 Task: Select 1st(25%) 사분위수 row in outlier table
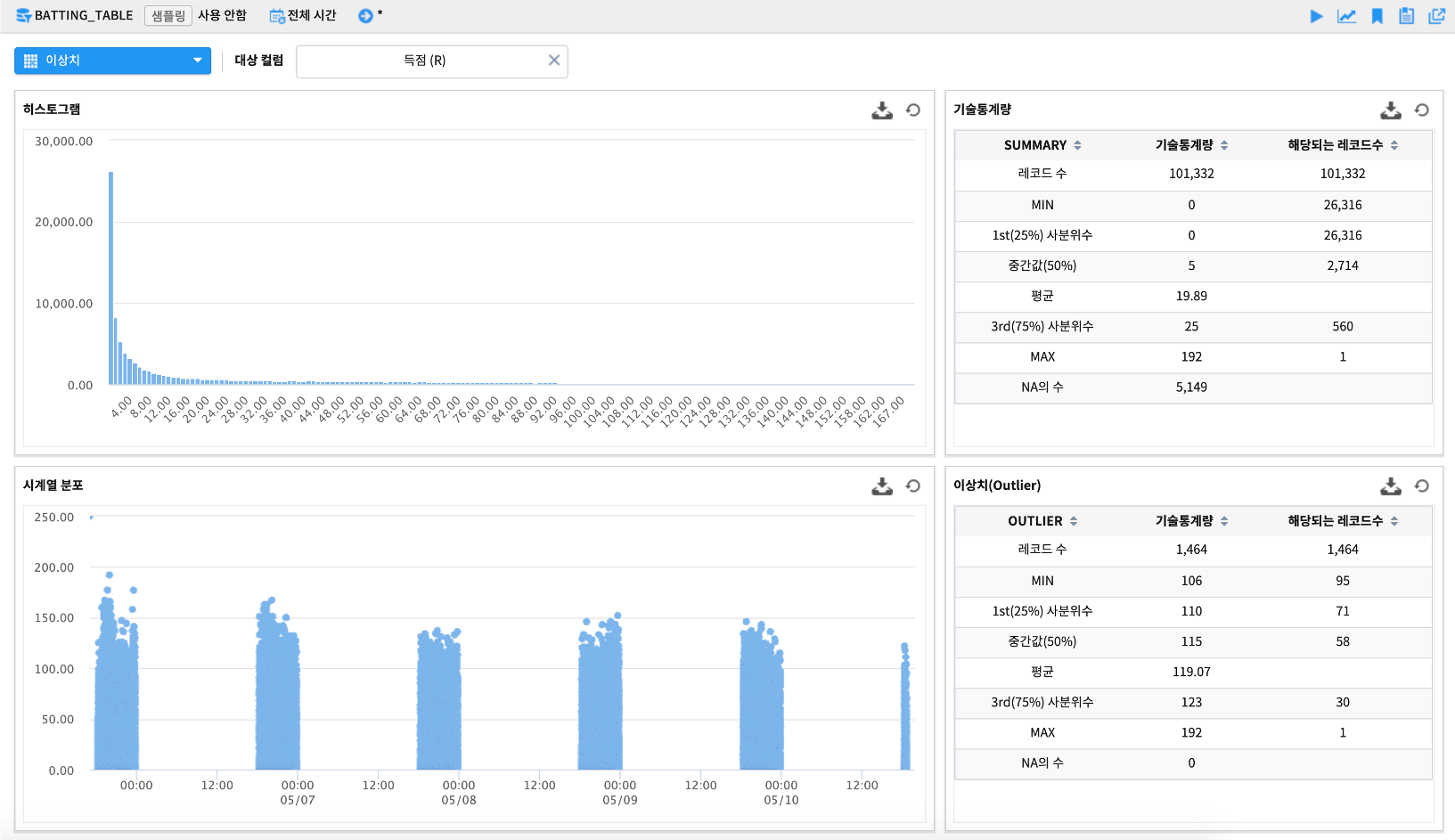pos(1193,611)
